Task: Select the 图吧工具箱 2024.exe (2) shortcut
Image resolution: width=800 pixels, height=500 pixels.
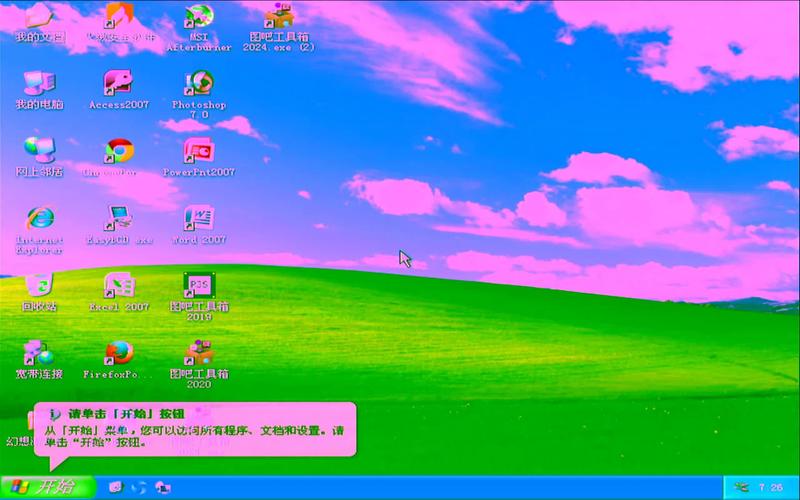Action: (279, 27)
